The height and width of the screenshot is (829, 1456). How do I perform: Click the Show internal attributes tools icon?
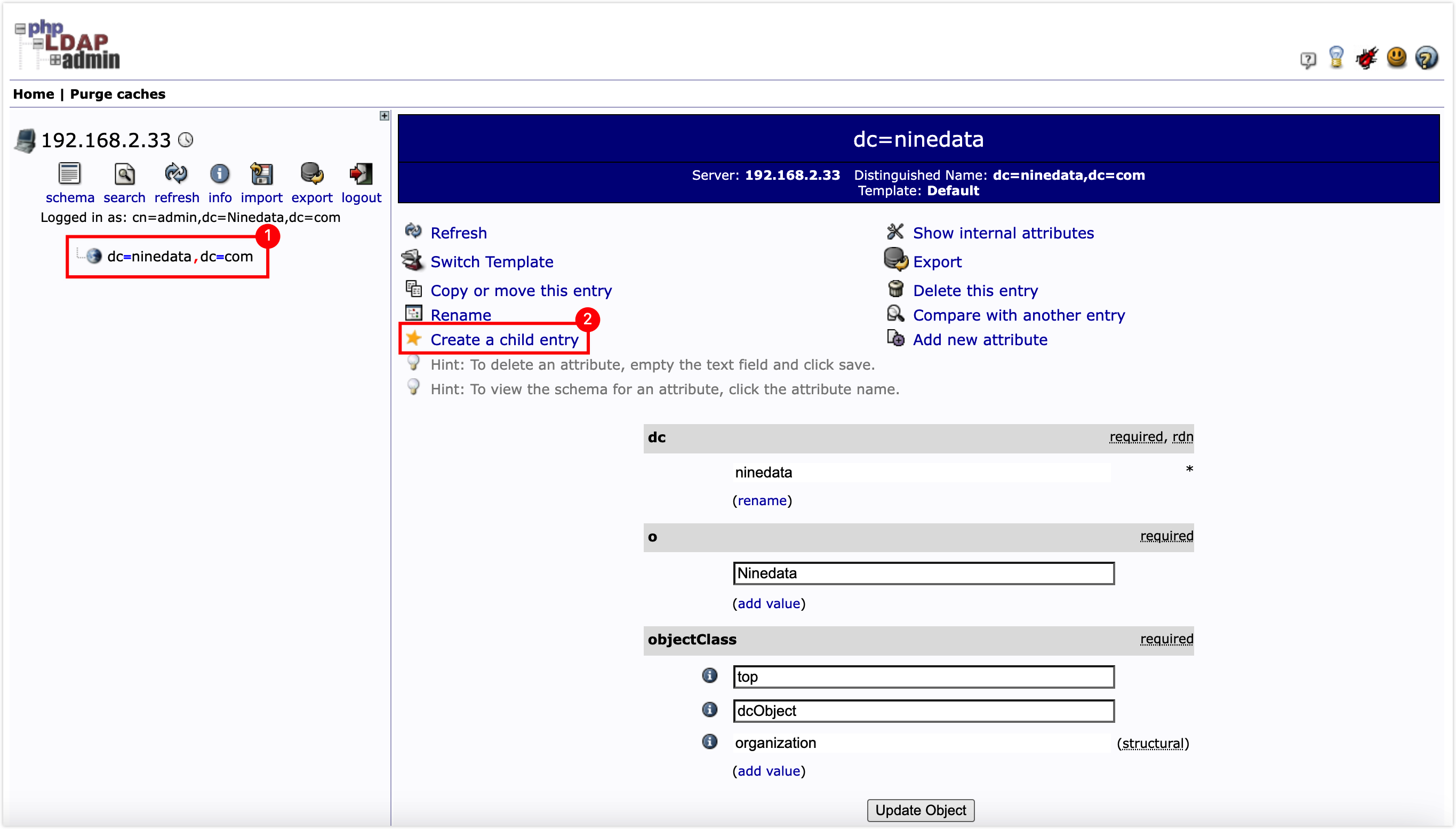coord(895,231)
